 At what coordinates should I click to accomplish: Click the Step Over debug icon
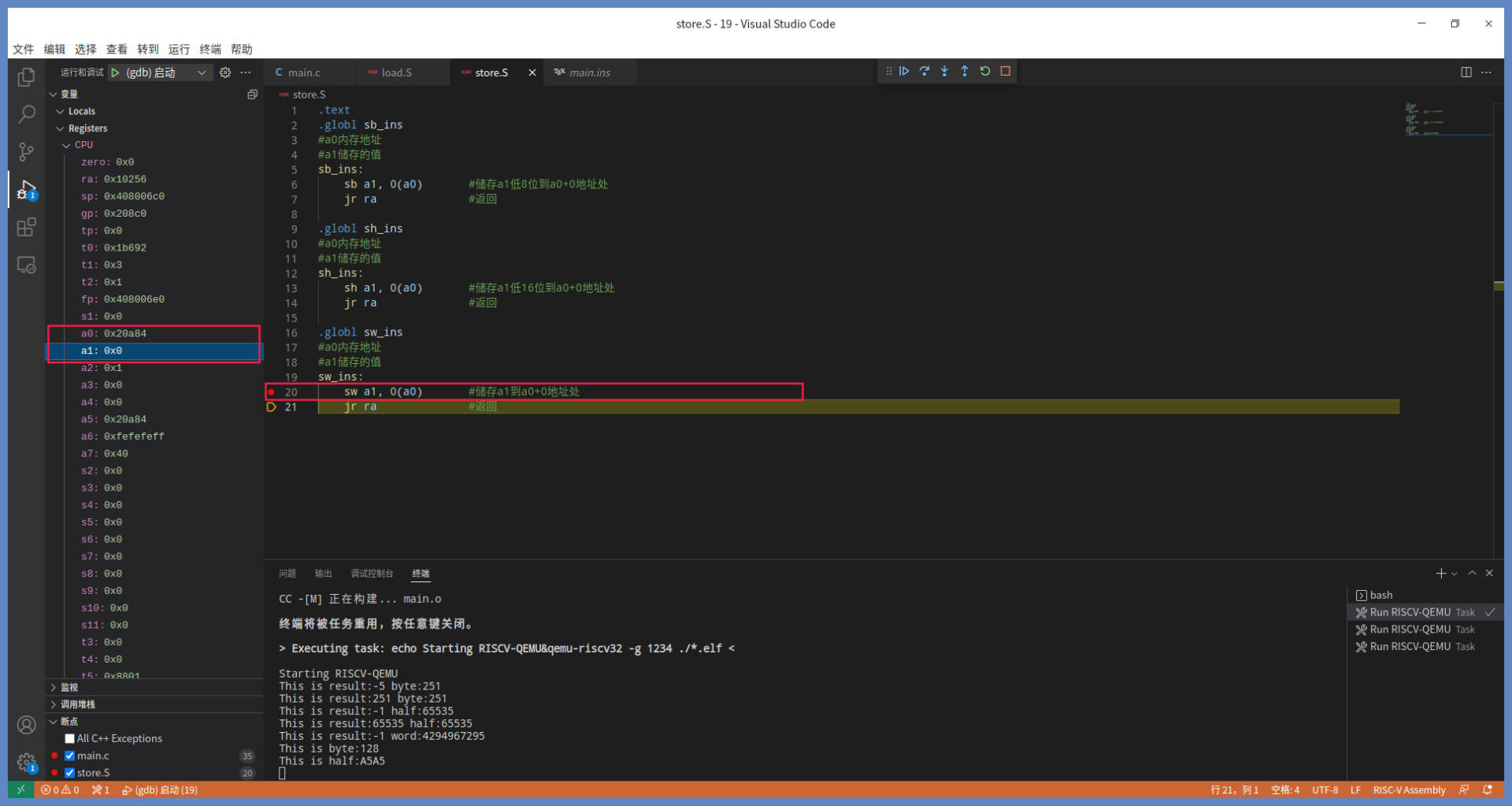(925, 72)
